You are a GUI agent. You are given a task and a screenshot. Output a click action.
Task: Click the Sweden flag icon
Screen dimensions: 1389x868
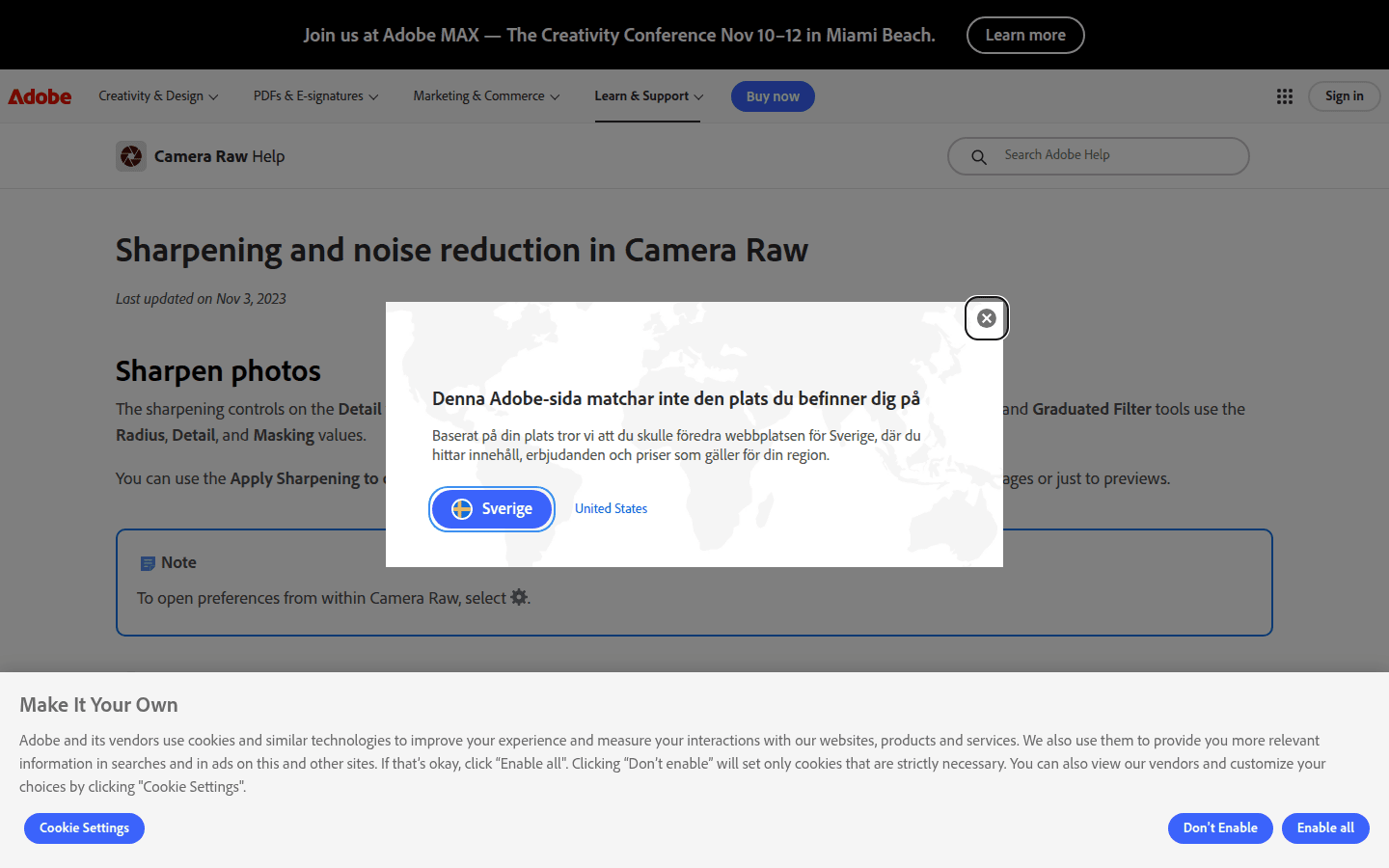click(462, 509)
